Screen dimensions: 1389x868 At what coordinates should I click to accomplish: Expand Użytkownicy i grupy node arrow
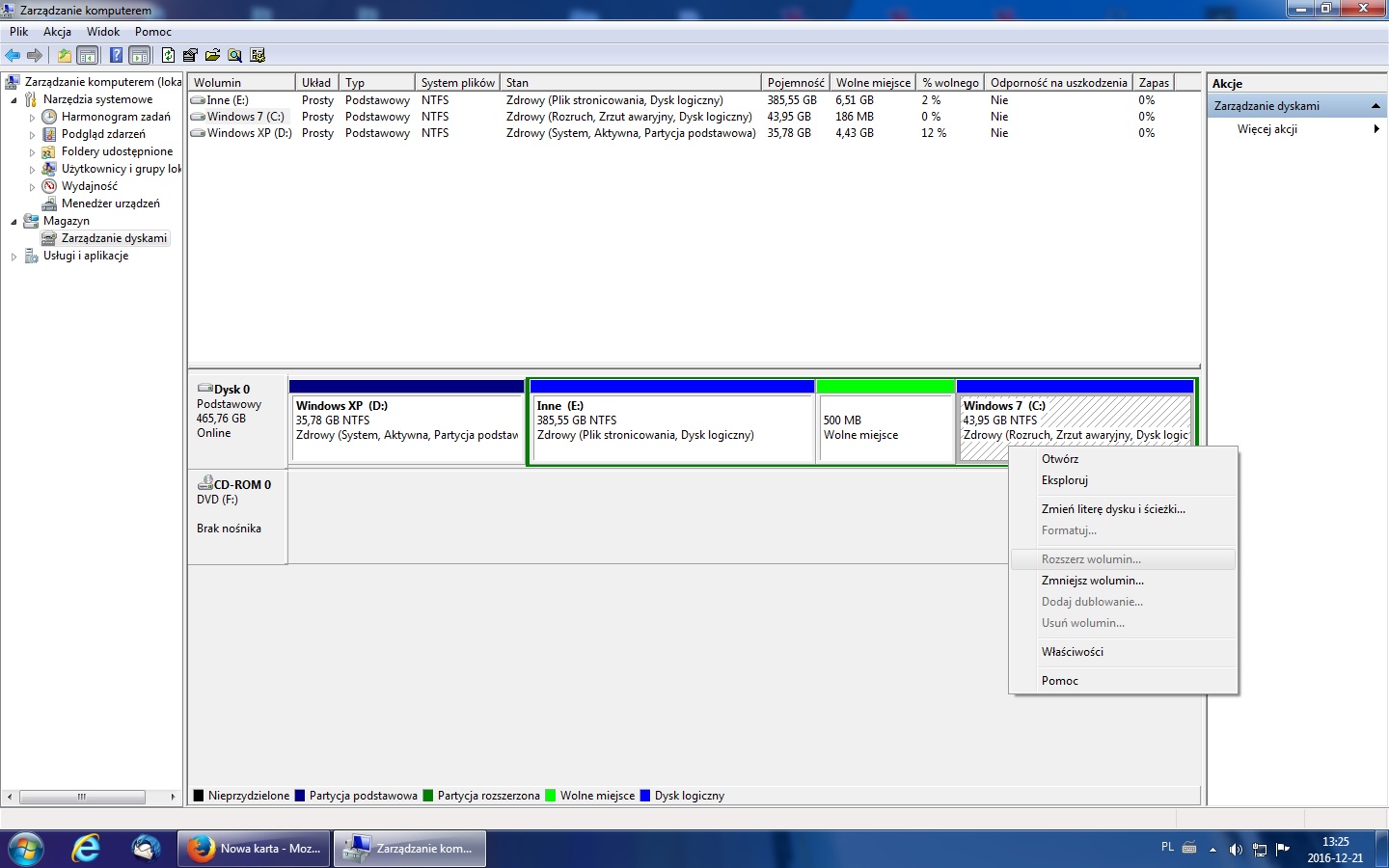tap(32, 169)
